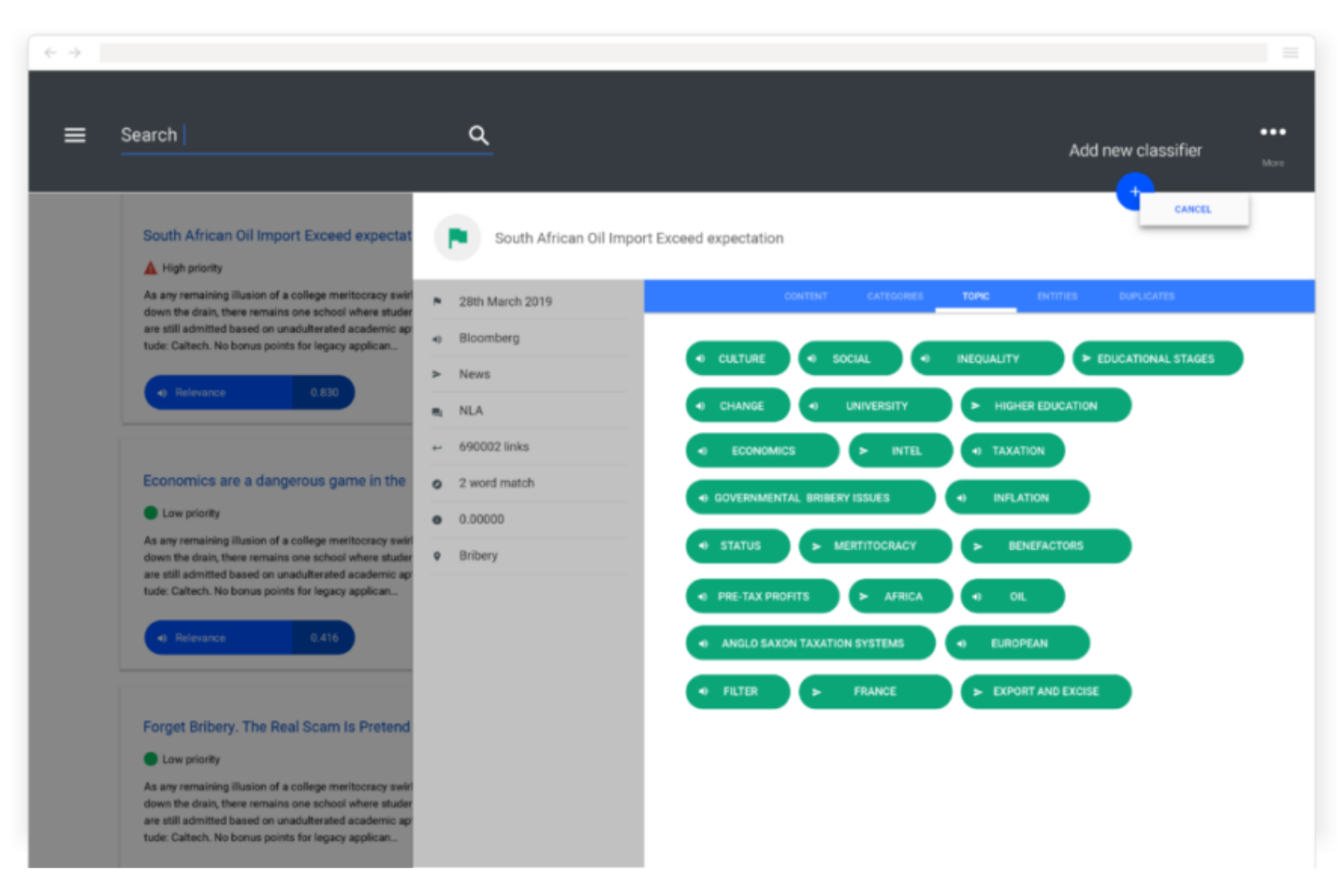Switch to the CATEGORIES tab
Image resolution: width=1344 pixels, height=896 pixels.
pos(894,296)
